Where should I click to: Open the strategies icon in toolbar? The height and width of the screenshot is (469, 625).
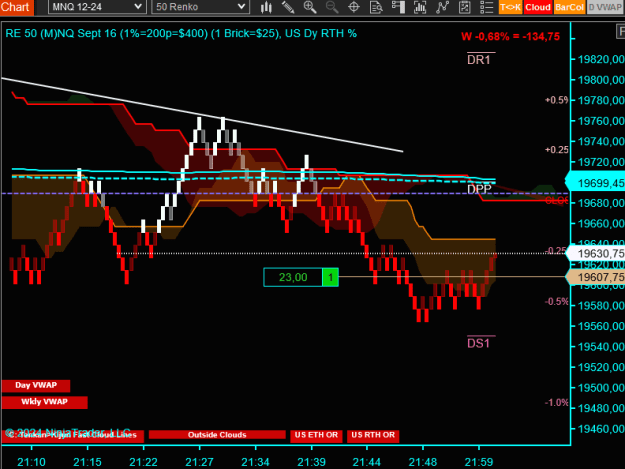pos(465,7)
